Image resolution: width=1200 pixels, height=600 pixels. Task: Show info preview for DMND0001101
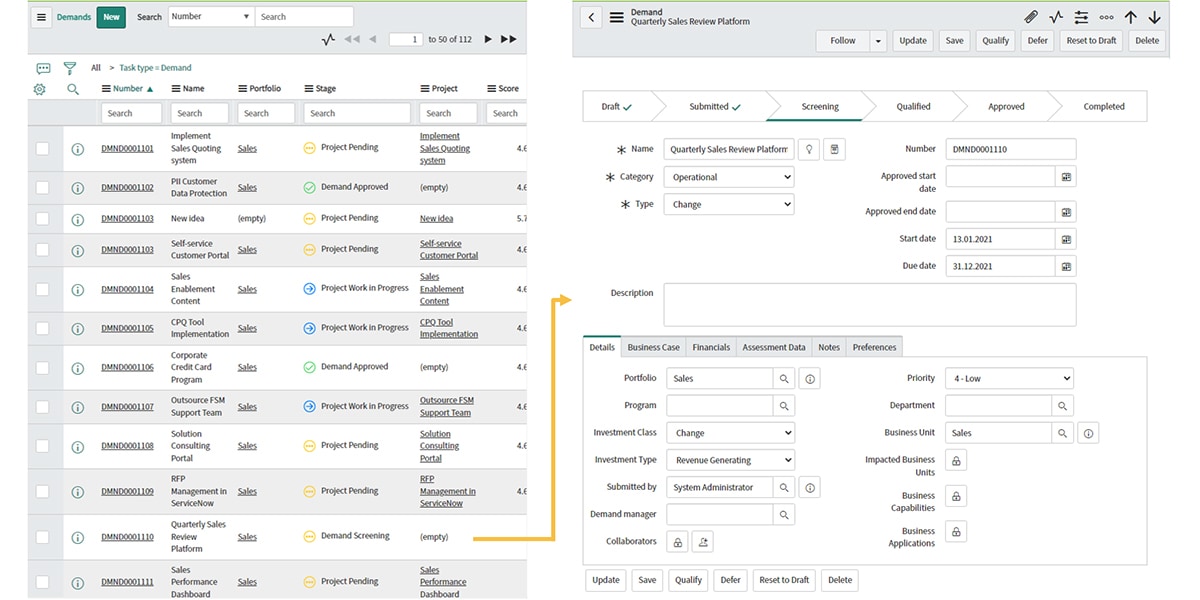point(77,149)
